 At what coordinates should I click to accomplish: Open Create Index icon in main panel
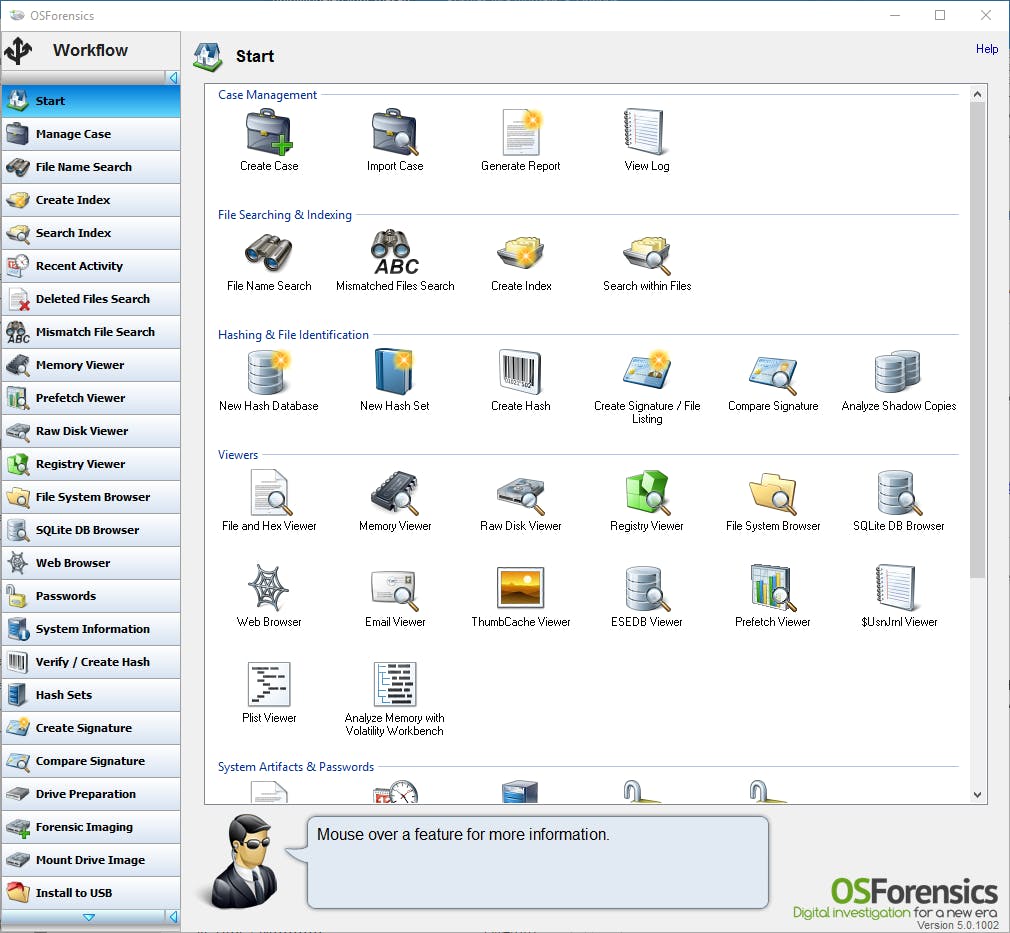(x=521, y=252)
